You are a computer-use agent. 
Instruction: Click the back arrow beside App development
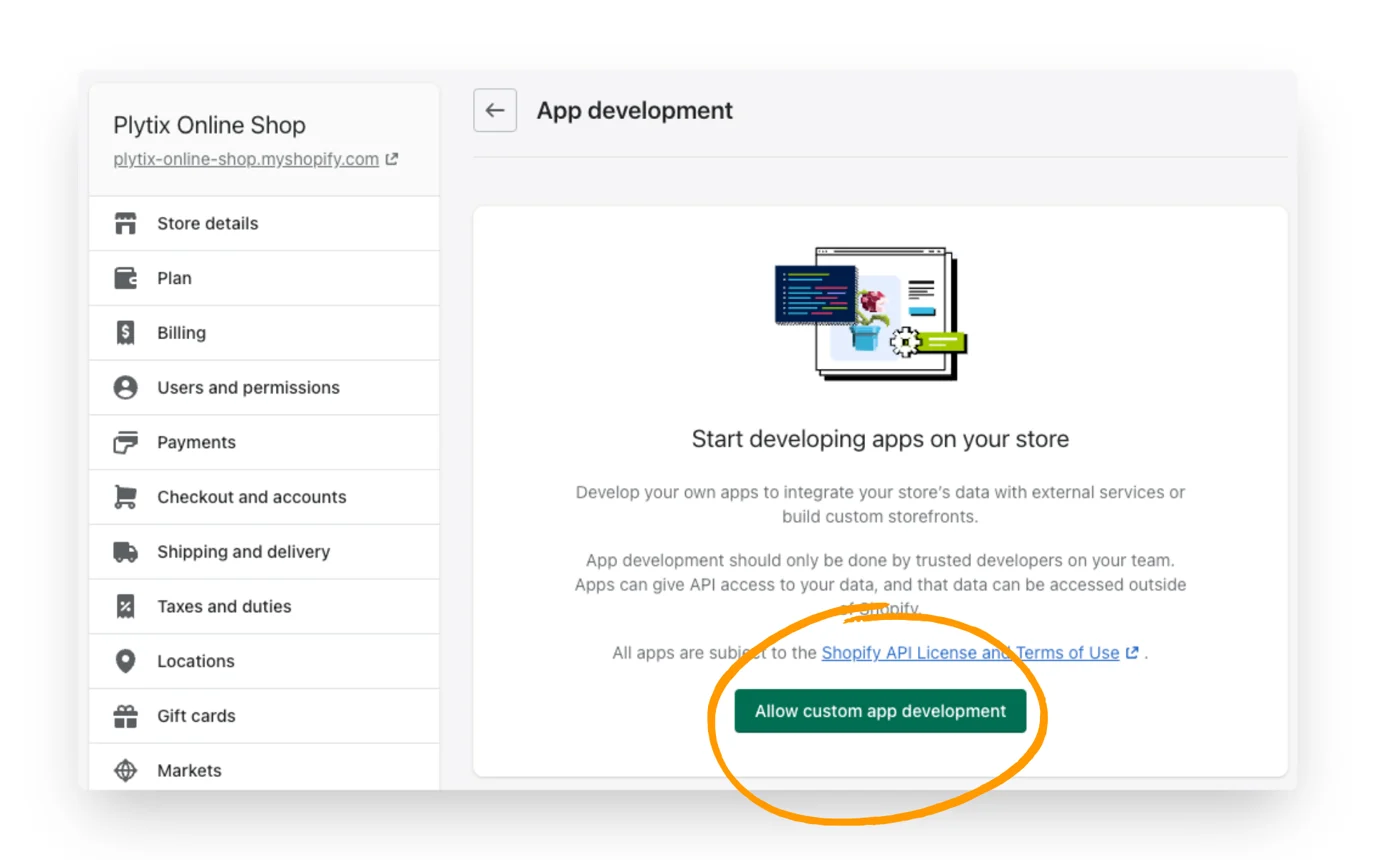(494, 110)
